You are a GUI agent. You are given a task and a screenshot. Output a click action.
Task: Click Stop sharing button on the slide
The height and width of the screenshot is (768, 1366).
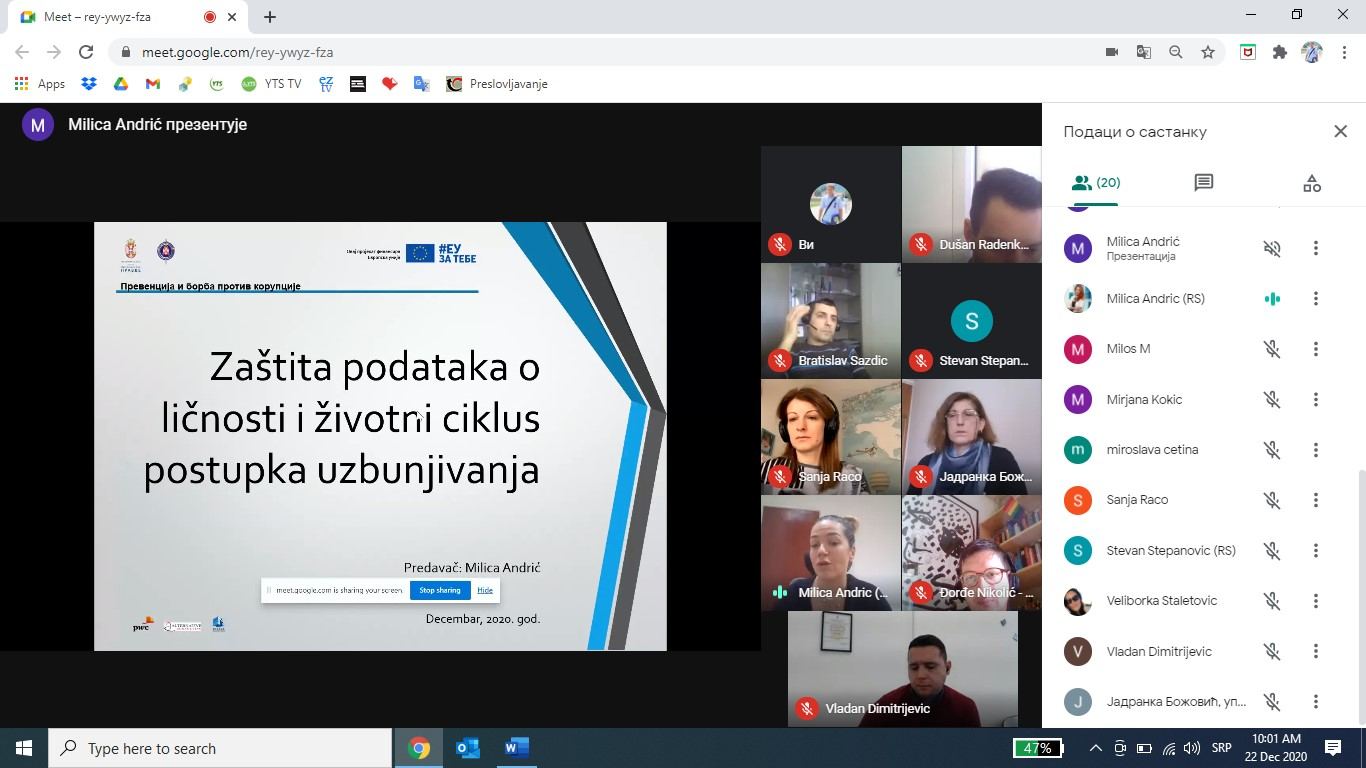440,590
